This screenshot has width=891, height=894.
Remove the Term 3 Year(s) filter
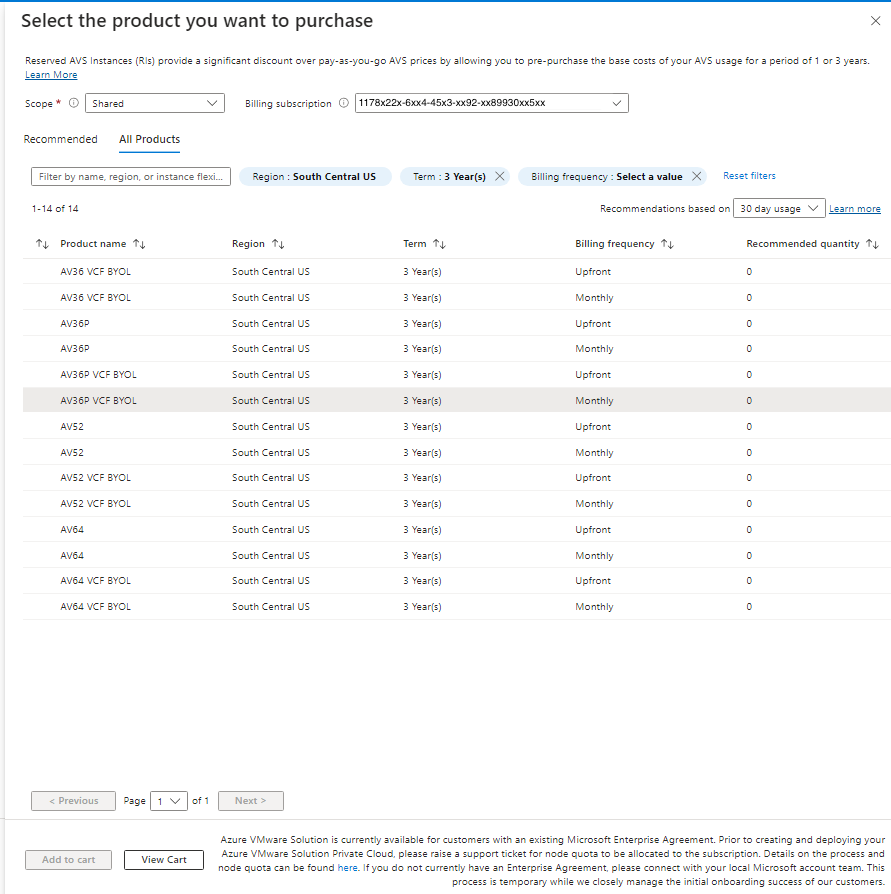[500, 176]
